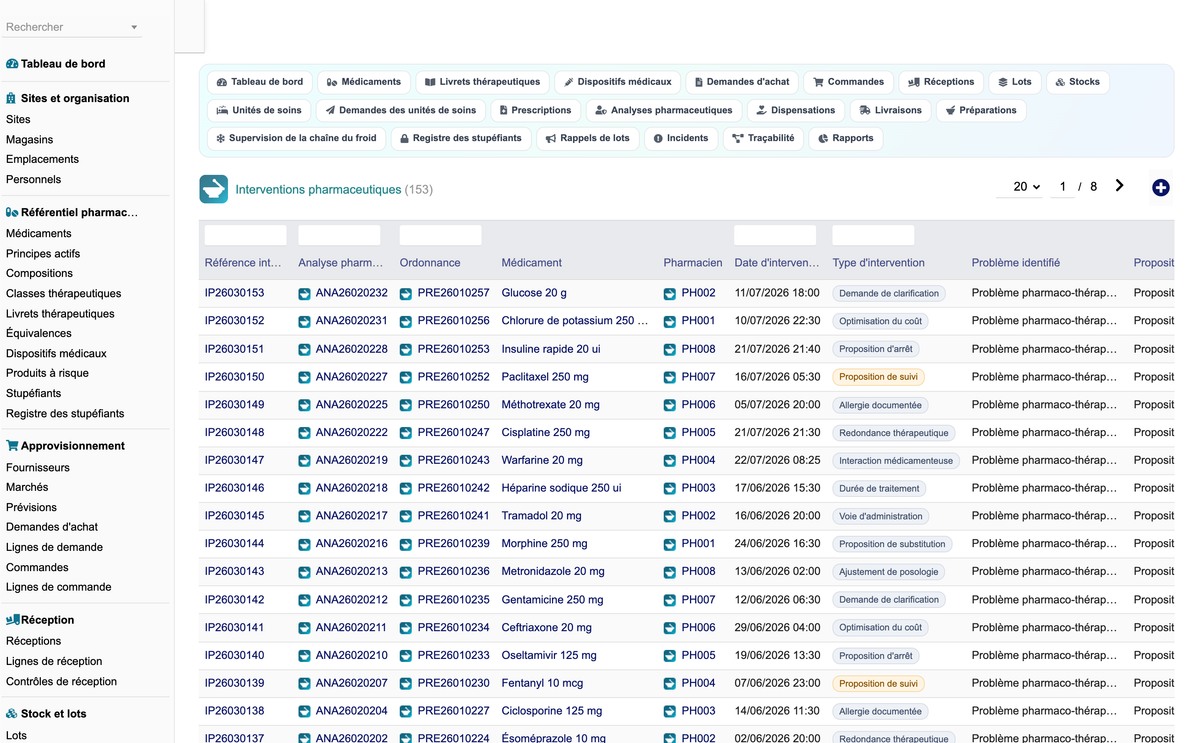Click Ajustement de posologie tag
The height and width of the screenshot is (743, 1200).
(888, 572)
